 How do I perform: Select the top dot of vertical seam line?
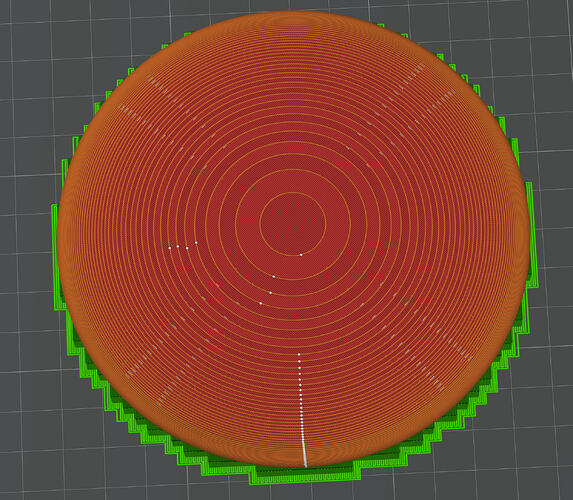[x=299, y=354]
